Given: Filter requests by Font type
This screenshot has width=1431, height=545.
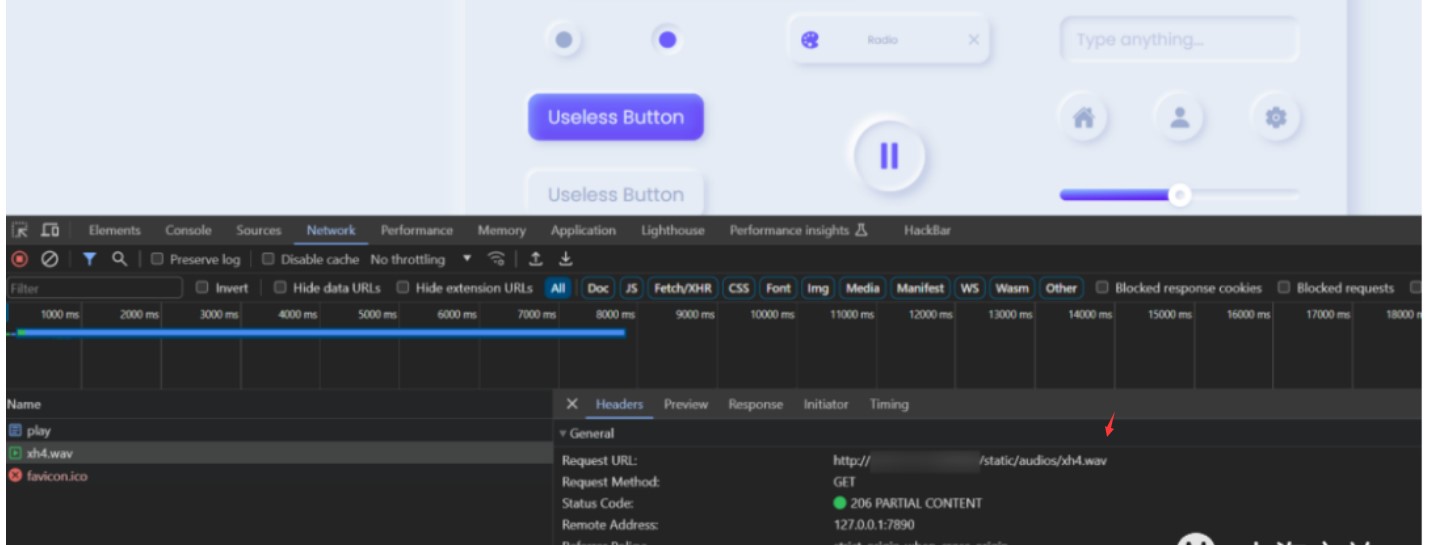Looking at the screenshot, I should click(778, 288).
